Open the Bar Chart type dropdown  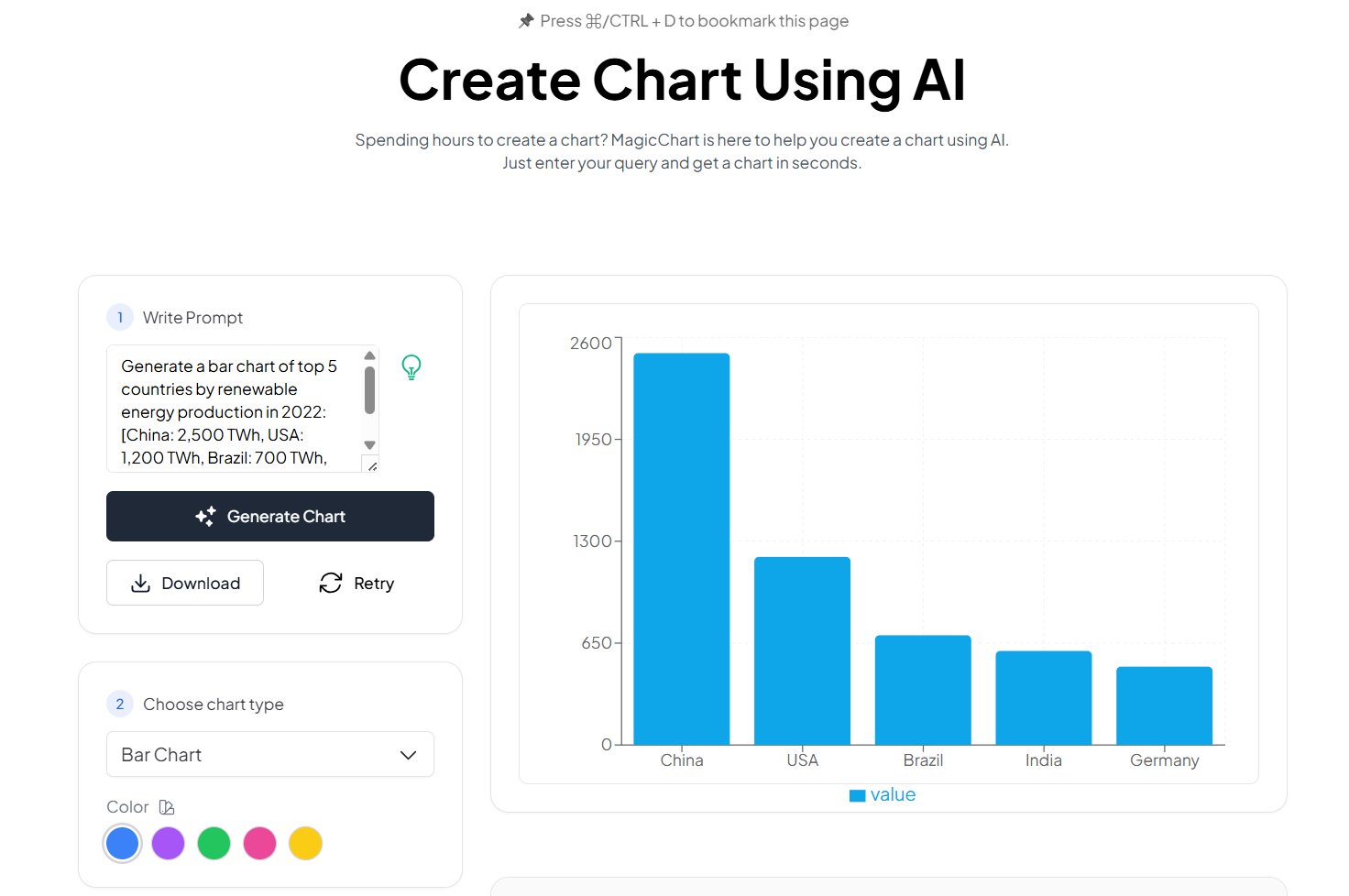click(x=269, y=754)
